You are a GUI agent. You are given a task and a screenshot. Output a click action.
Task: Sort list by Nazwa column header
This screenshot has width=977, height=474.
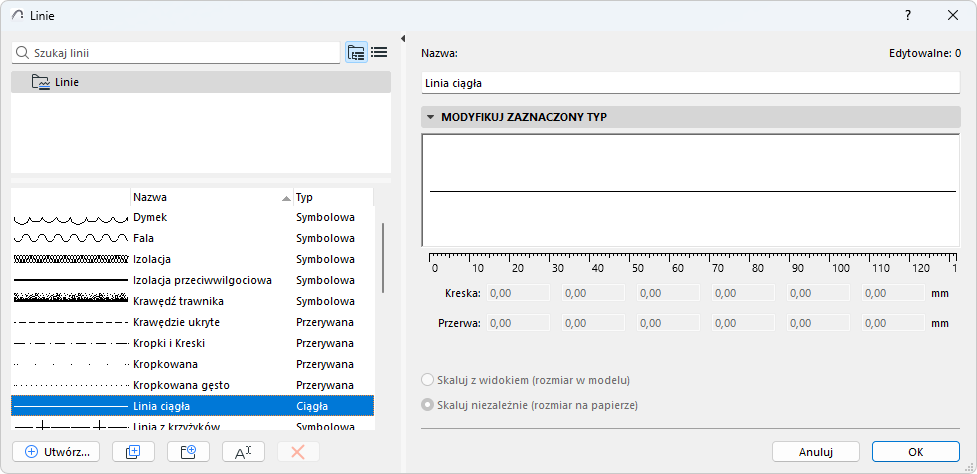[x=211, y=197]
